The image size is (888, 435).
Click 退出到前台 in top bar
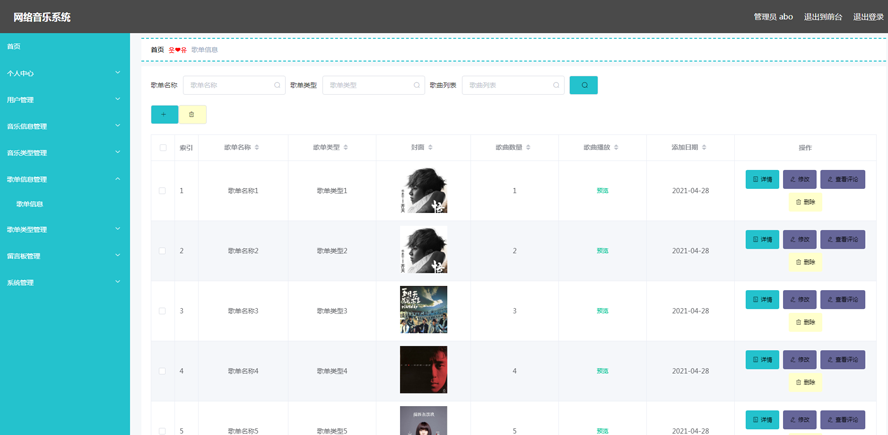[x=823, y=16]
